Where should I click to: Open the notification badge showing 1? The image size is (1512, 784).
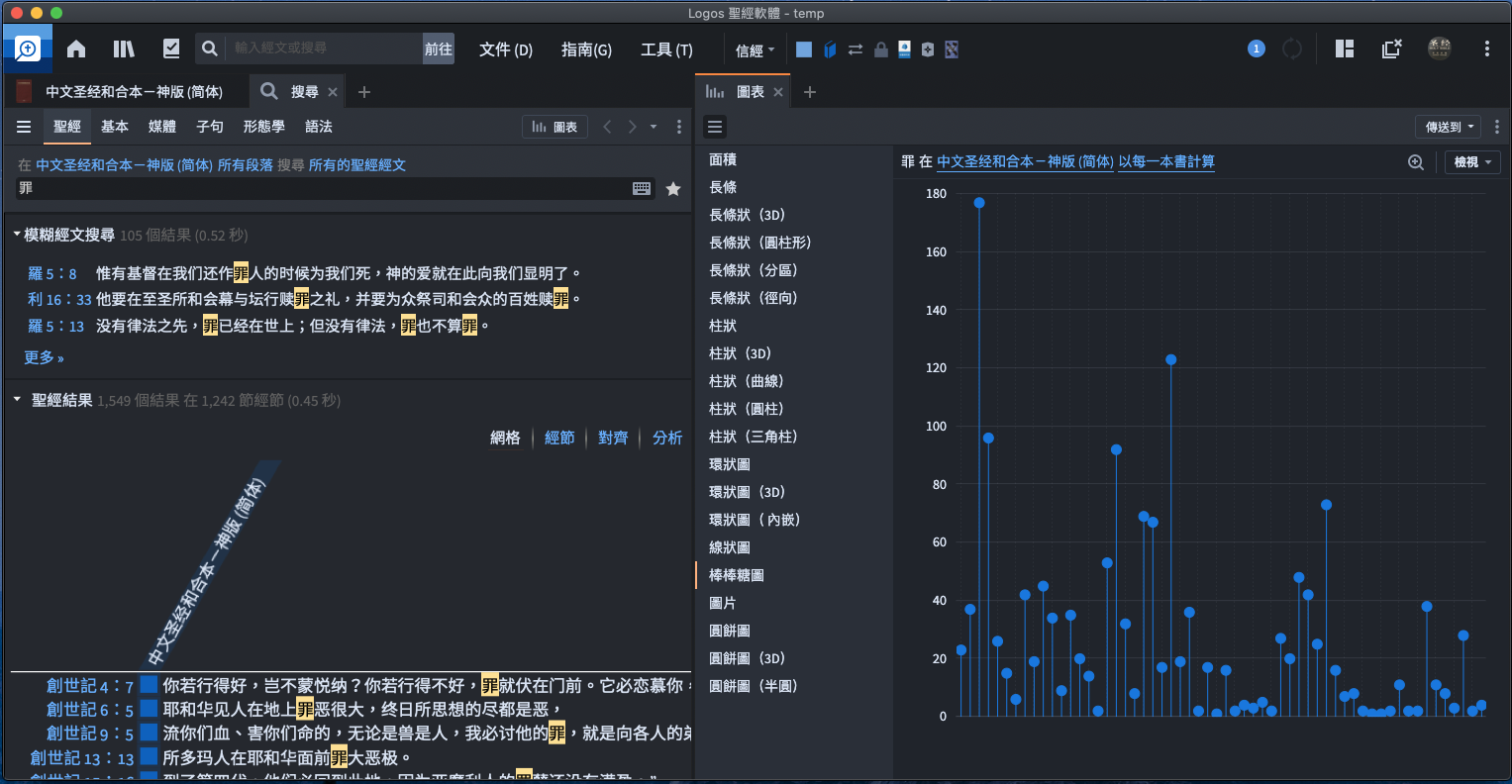point(1257,49)
